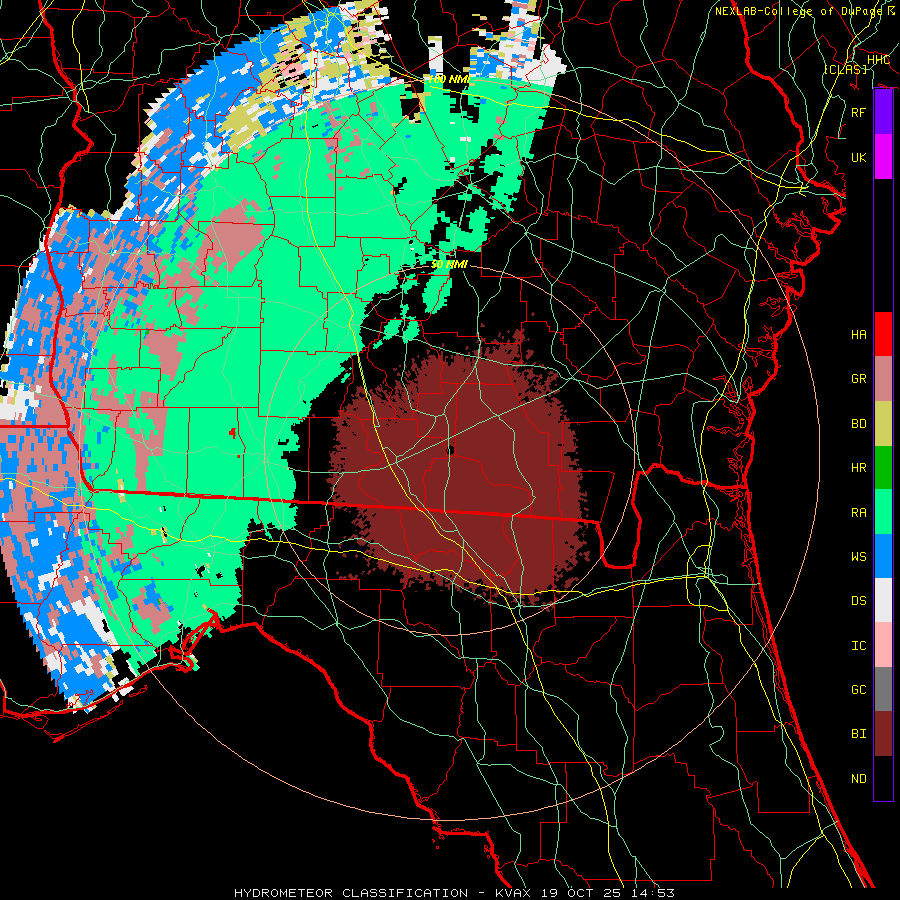Click the 'GC' legend label
This screenshot has width=900, height=900.
[x=859, y=690]
